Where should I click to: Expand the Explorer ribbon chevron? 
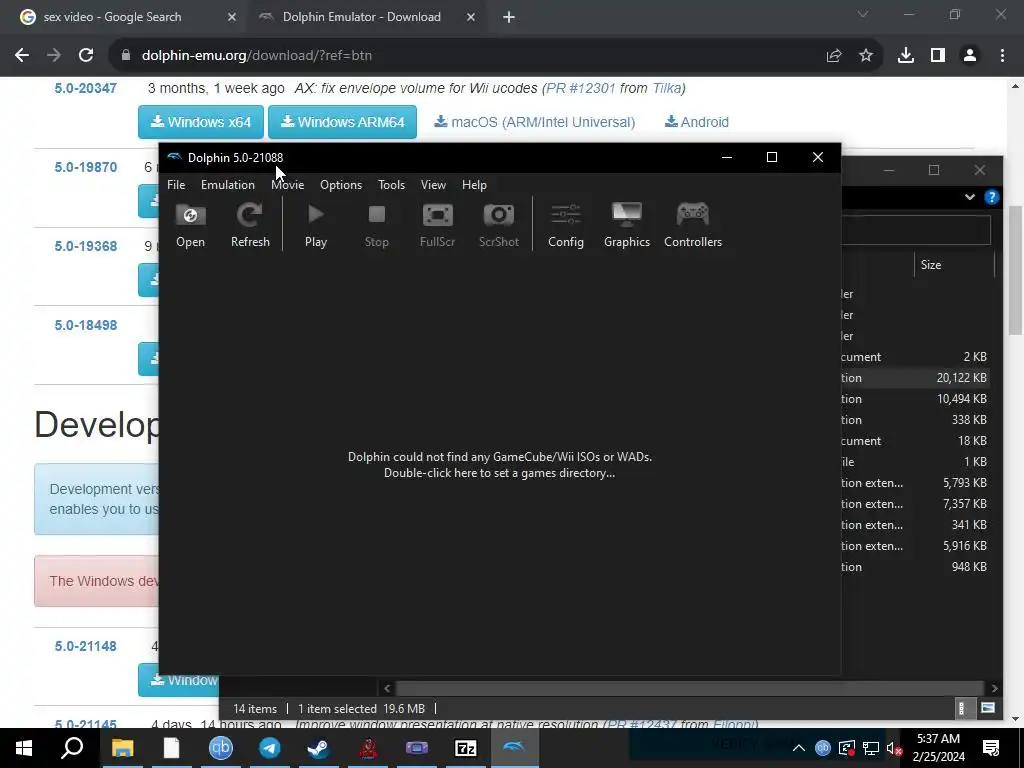[x=970, y=197]
